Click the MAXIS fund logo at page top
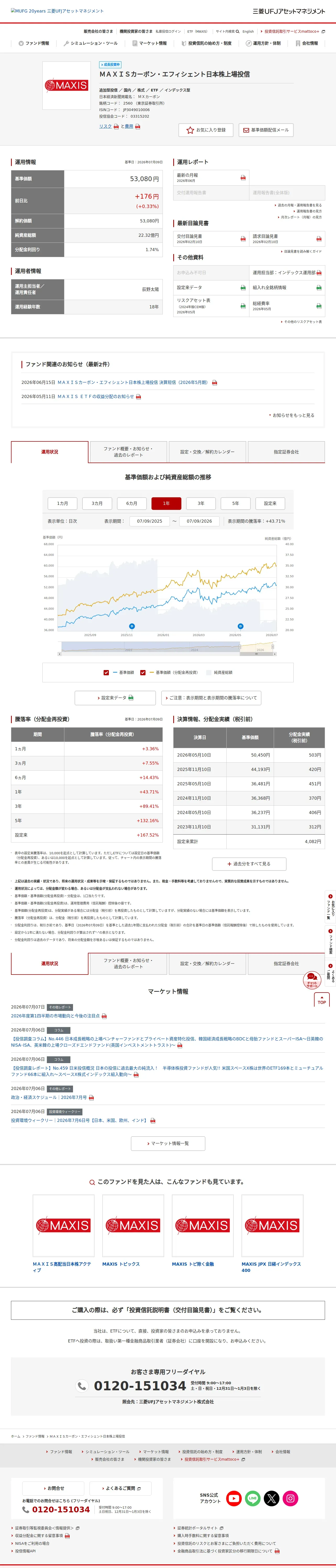Screen dimensions: 336x1568 [66, 86]
